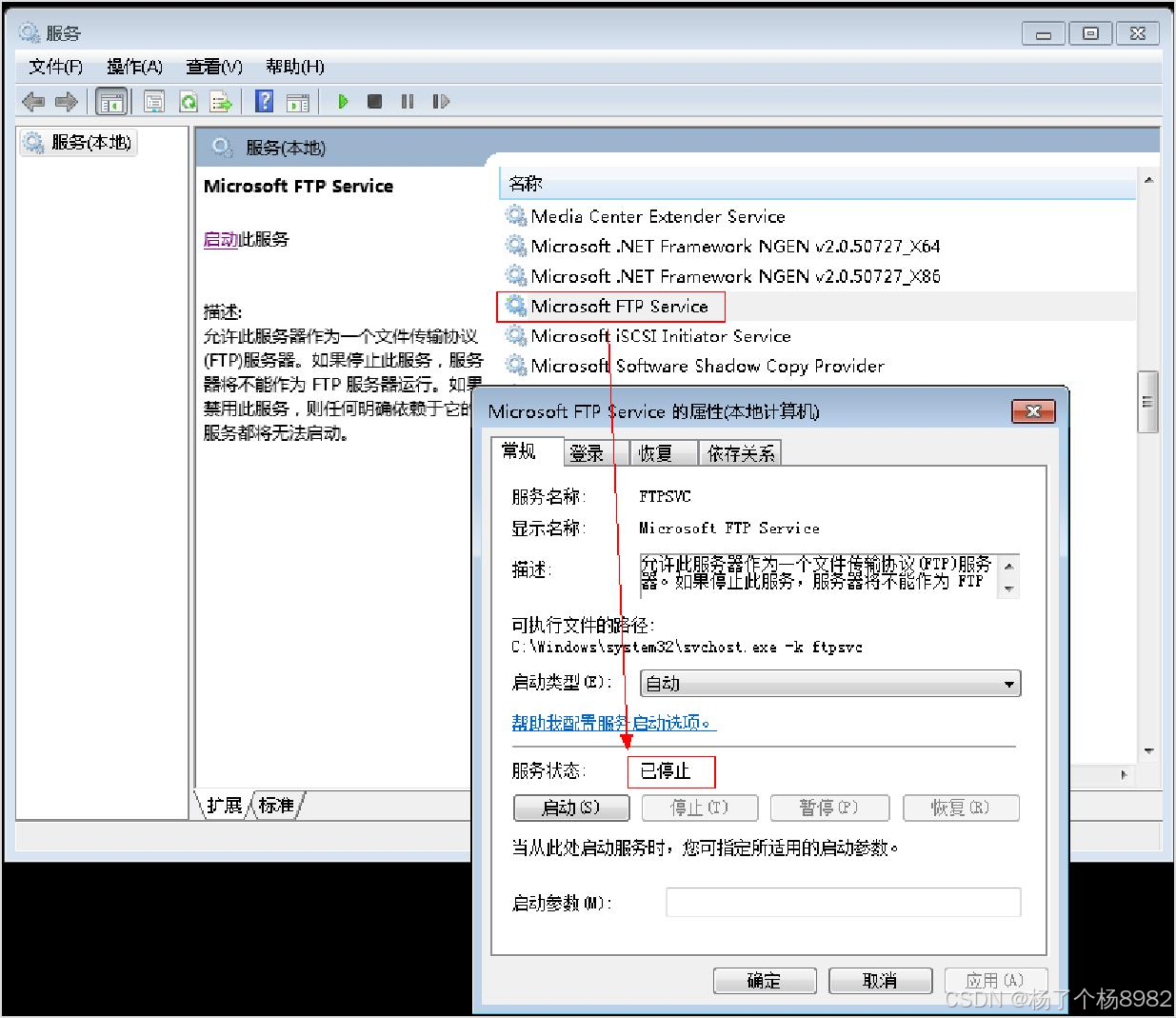Click the Properties sheet toolbar icon

154,101
